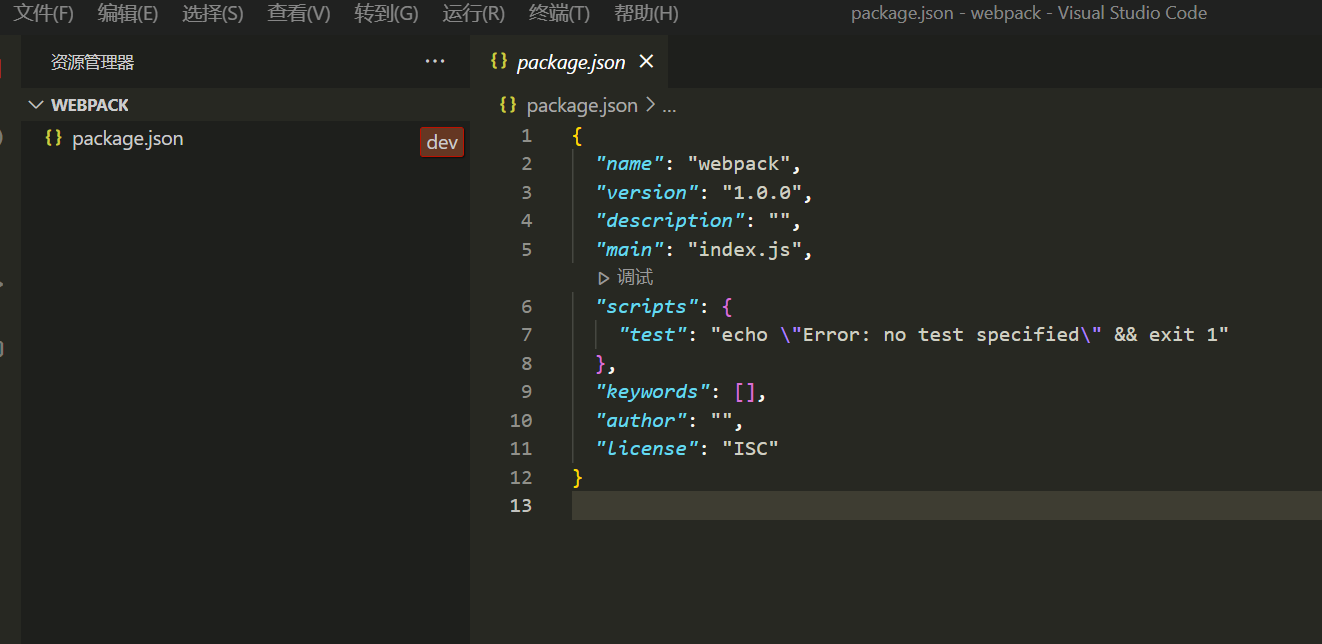Open the 转到(G) menu

385,15
